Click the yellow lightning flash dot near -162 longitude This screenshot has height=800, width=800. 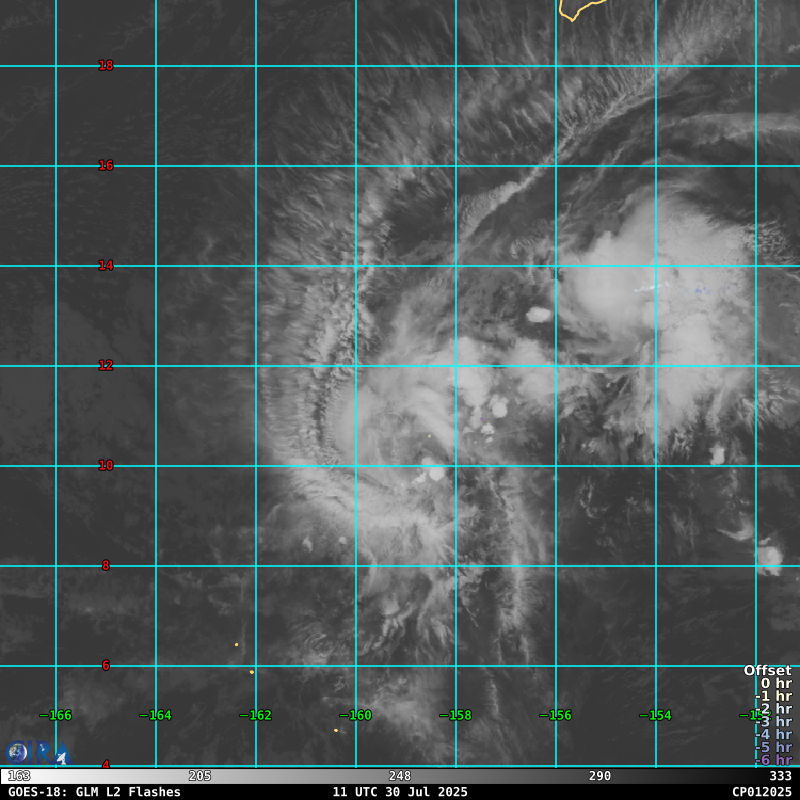(237, 644)
